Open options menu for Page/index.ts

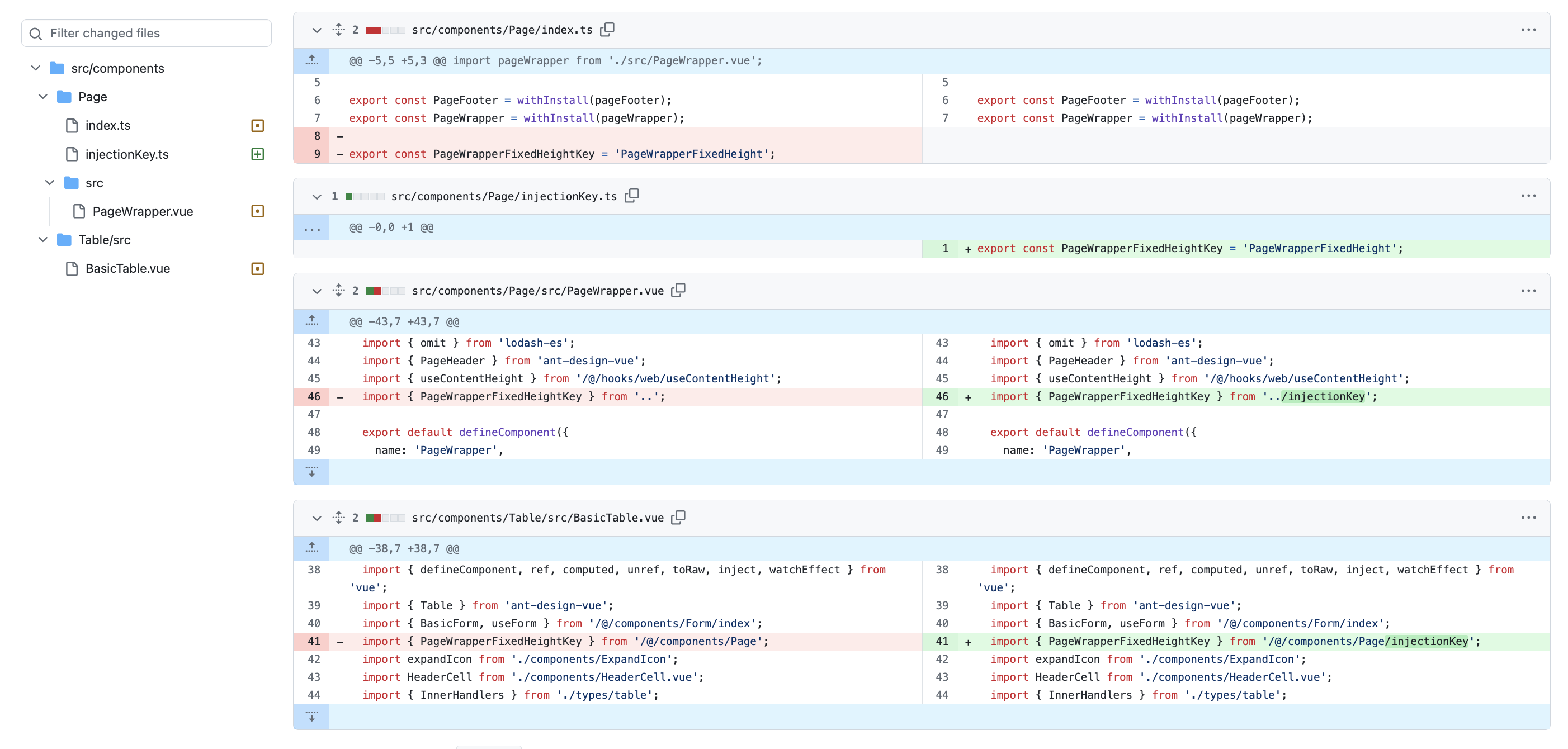(1528, 29)
